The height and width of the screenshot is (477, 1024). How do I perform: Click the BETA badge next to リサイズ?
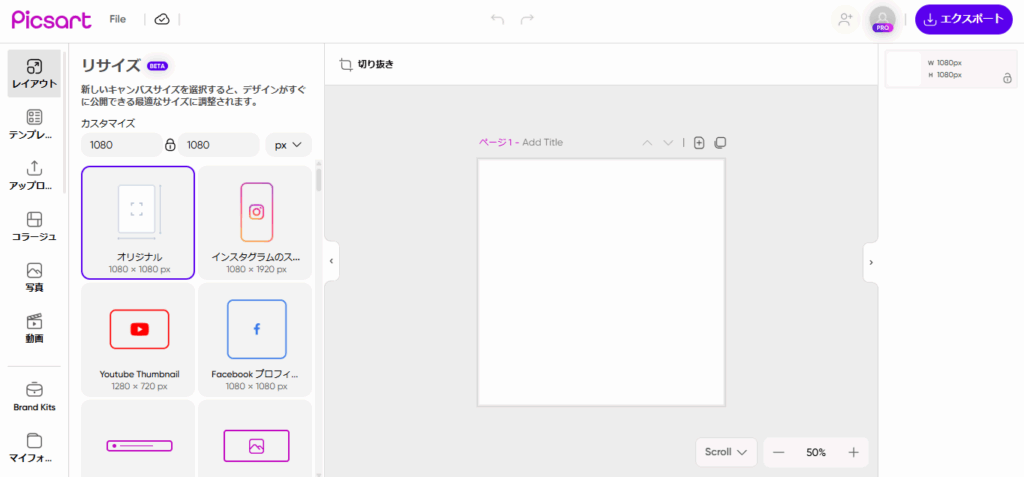157,66
